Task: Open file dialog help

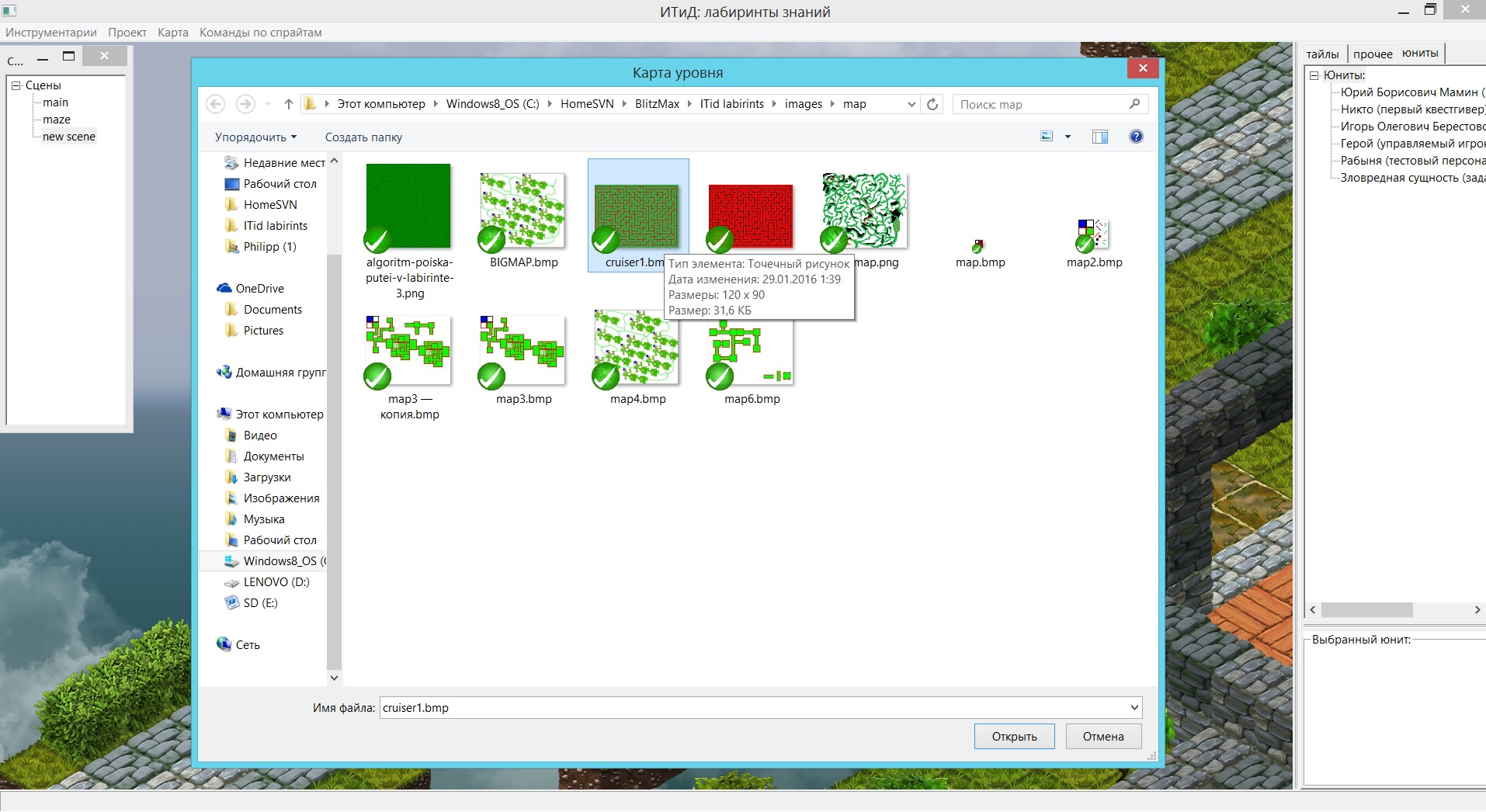Action: tap(1136, 137)
